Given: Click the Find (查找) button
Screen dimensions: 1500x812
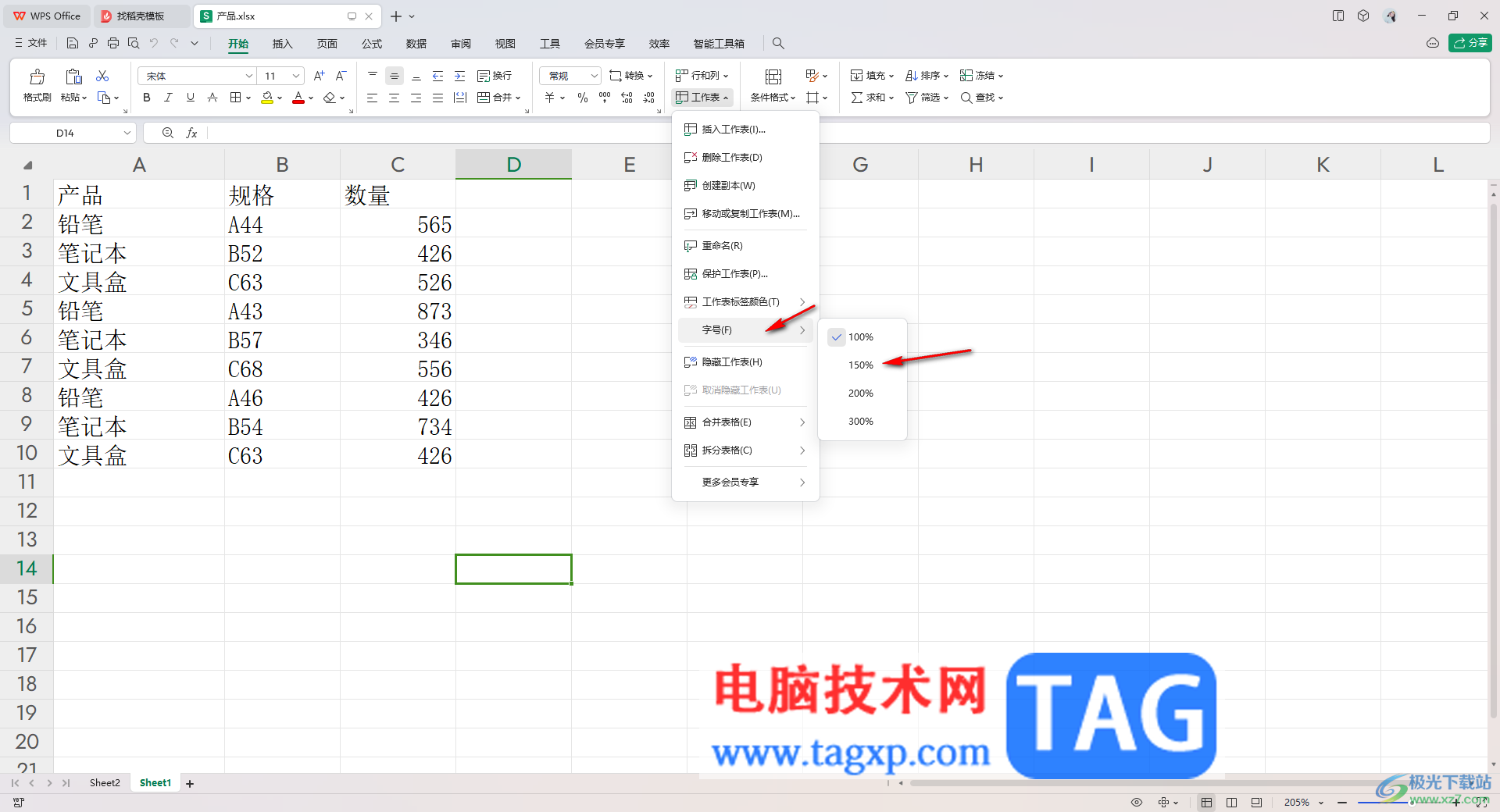Looking at the screenshot, I should coord(981,98).
